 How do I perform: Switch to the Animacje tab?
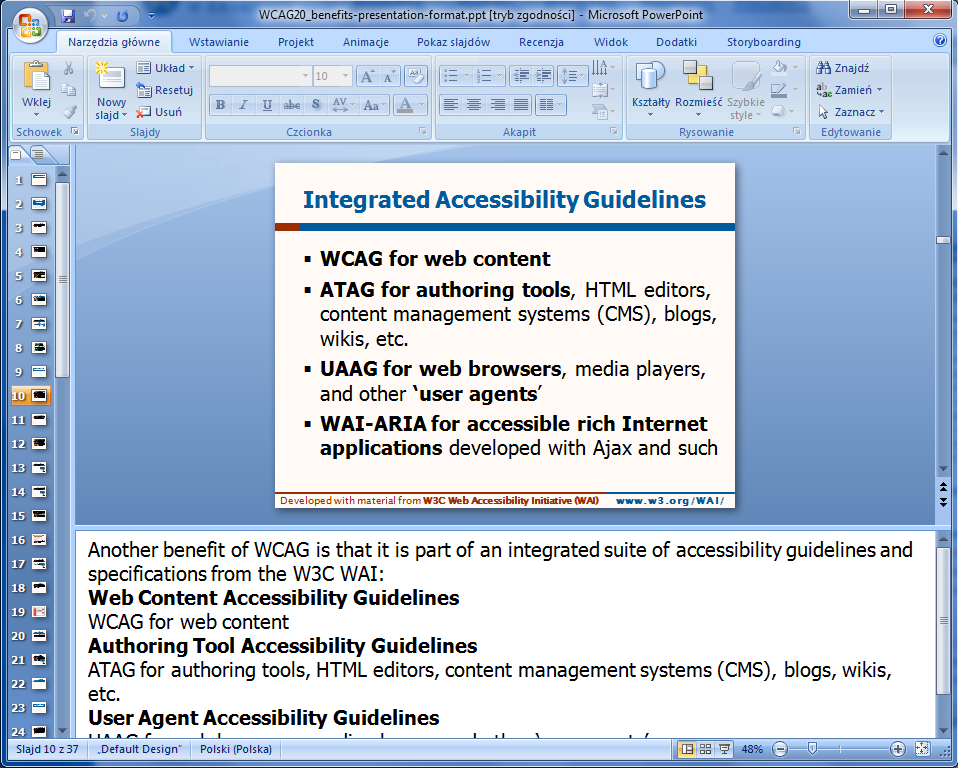click(366, 42)
